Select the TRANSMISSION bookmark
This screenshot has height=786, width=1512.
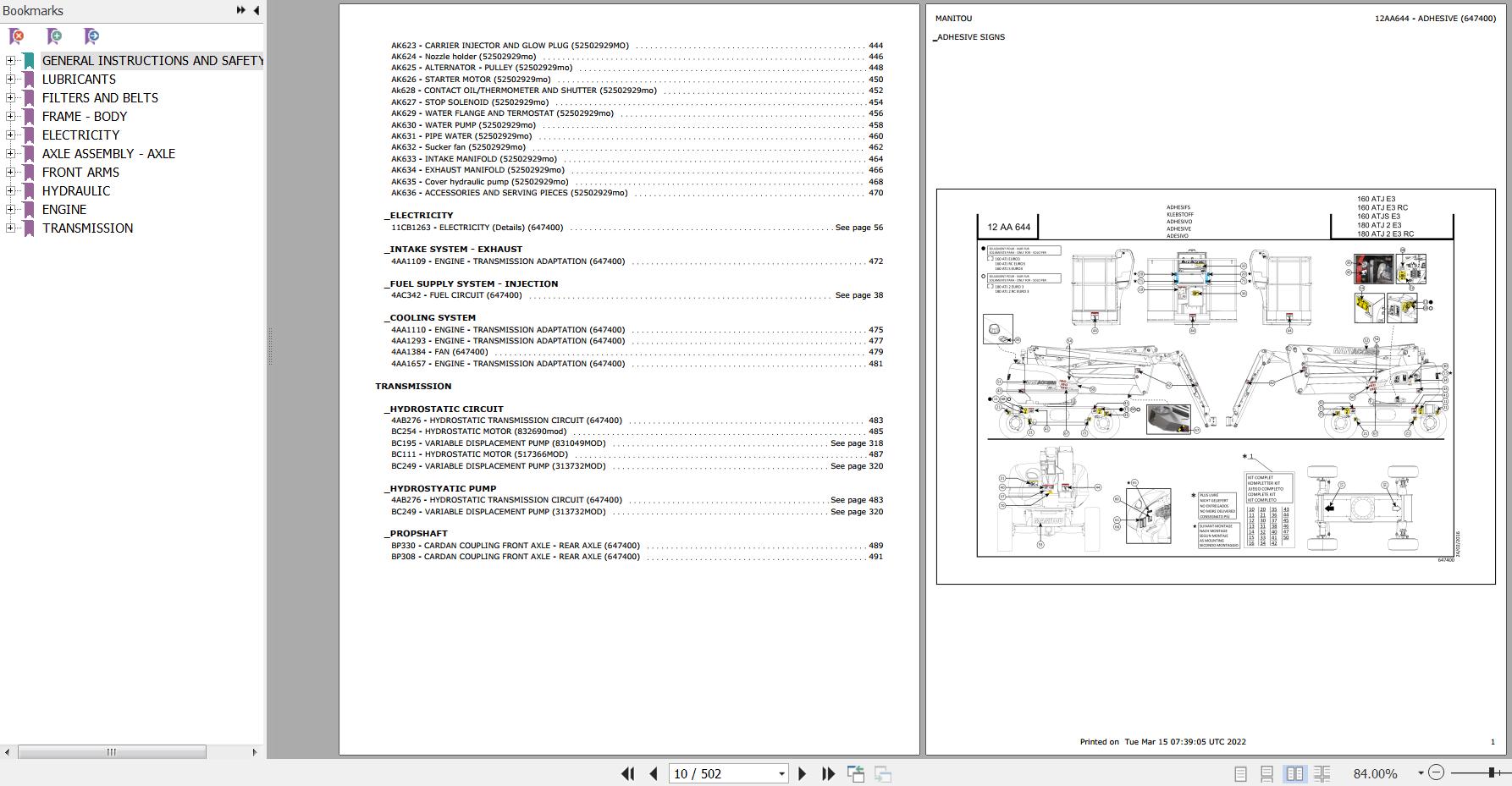pyautogui.click(x=87, y=228)
